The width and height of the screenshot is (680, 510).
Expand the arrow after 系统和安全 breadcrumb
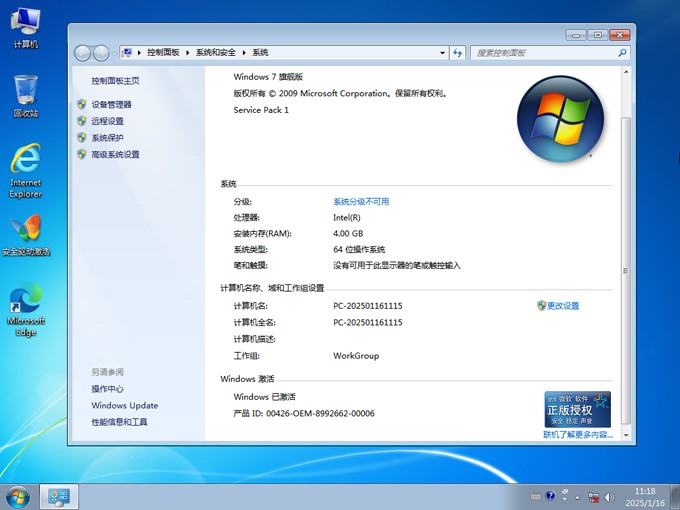pyautogui.click(x=244, y=53)
